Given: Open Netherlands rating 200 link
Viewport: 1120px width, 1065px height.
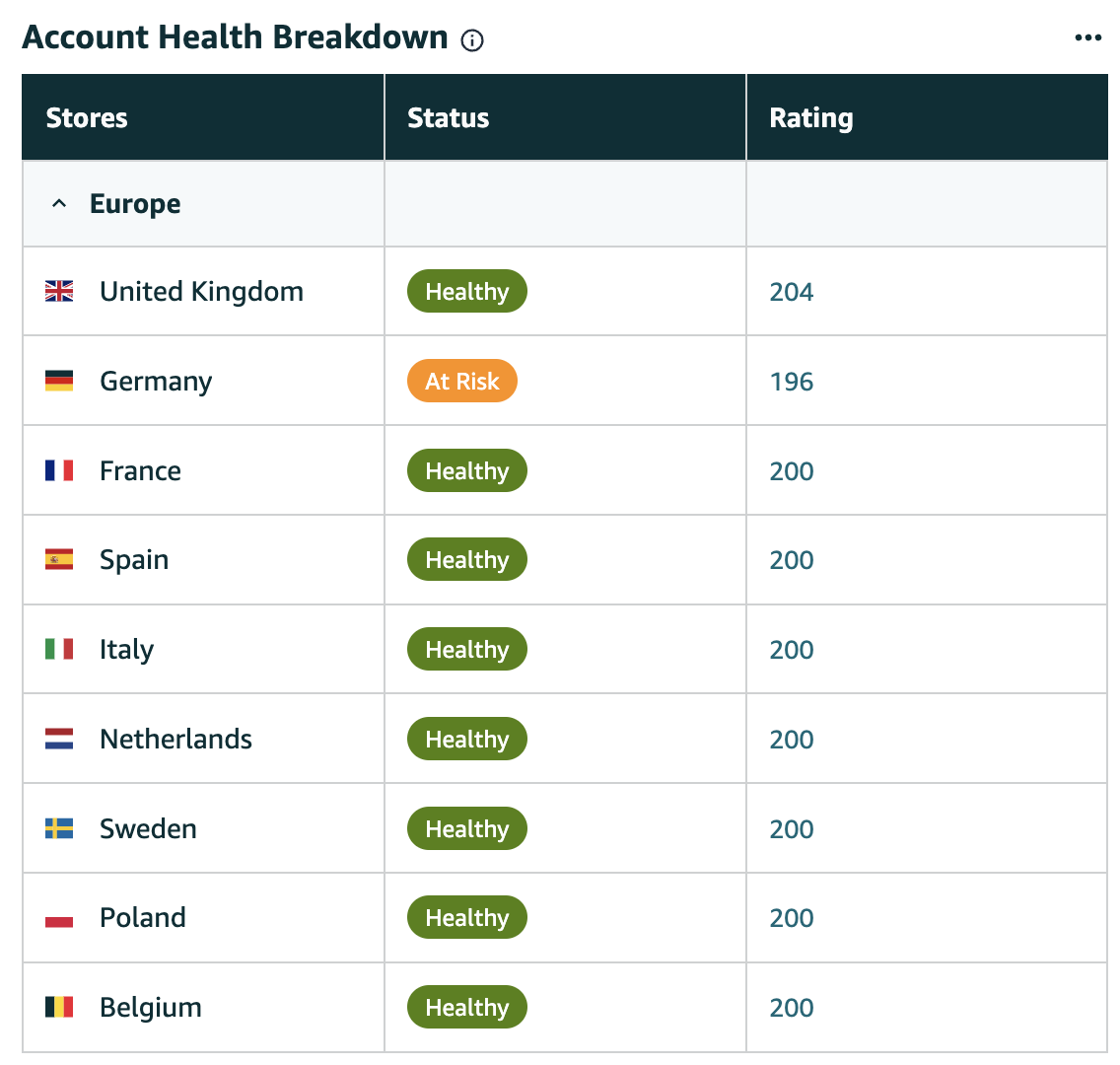Looking at the screenshot, I should pyautogui.click(x=792, y=740).
